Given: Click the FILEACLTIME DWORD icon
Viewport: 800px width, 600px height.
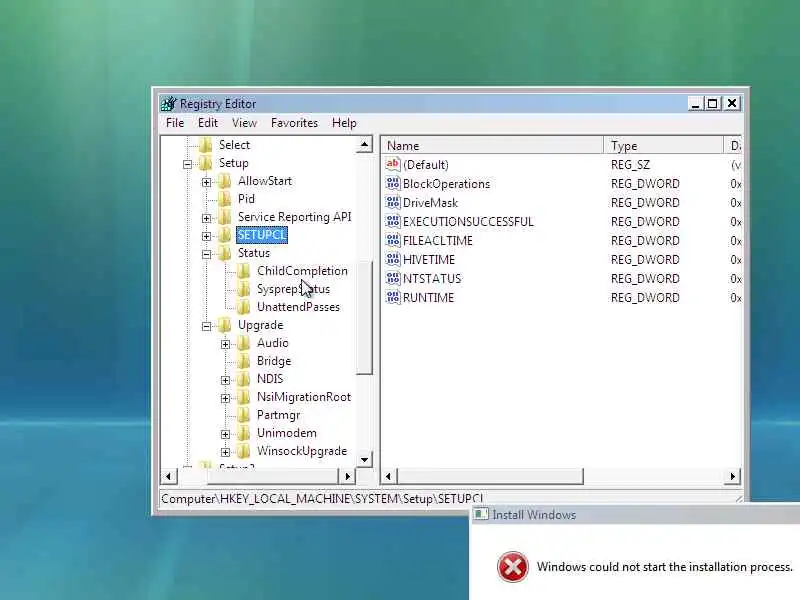Looking at the screenshot, I should coord(393,240).
